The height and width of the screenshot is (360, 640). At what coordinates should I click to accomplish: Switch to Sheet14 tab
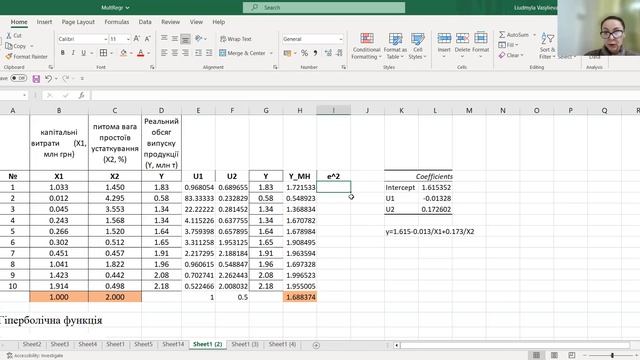[173, 344]
